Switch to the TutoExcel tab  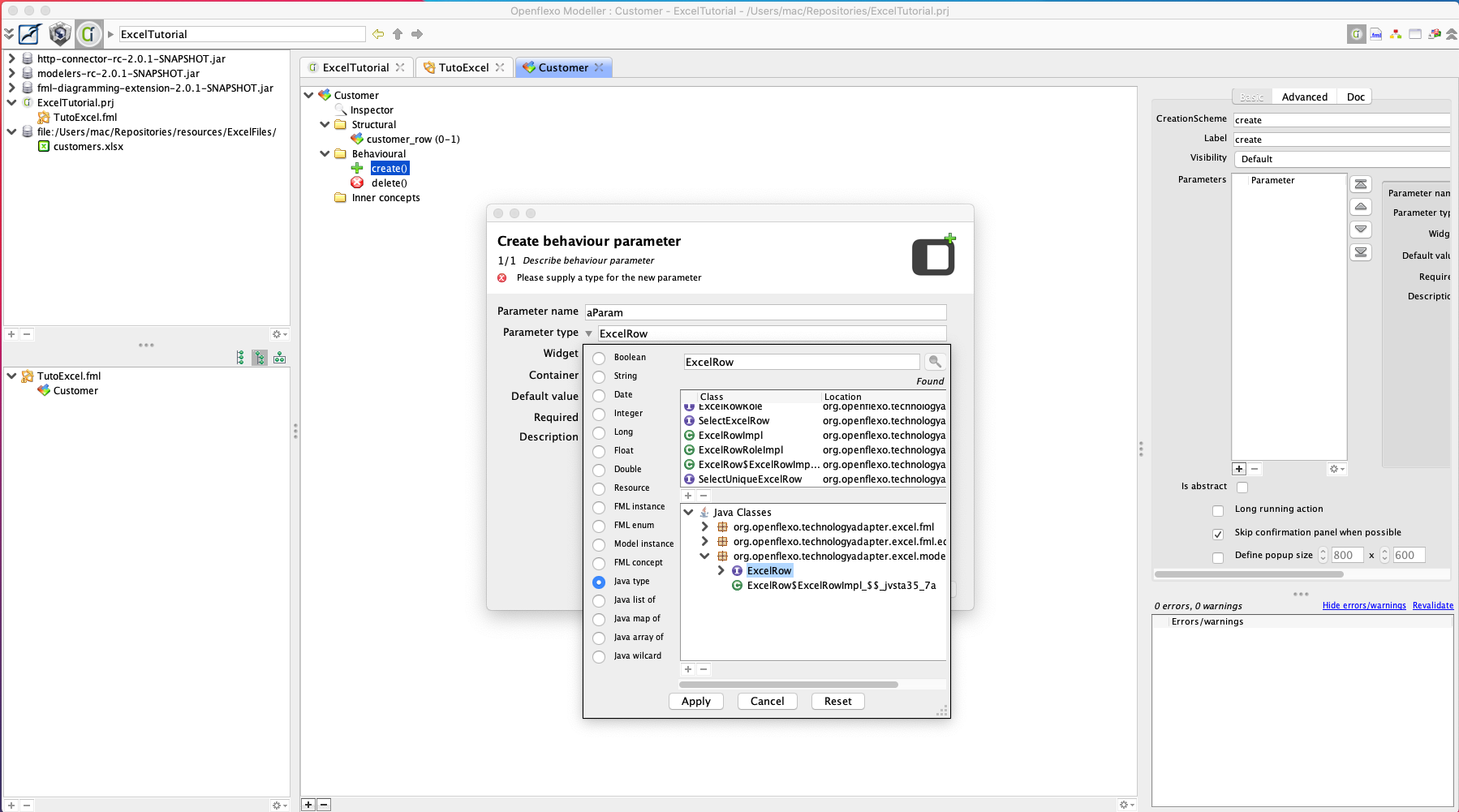click(463, 67)
